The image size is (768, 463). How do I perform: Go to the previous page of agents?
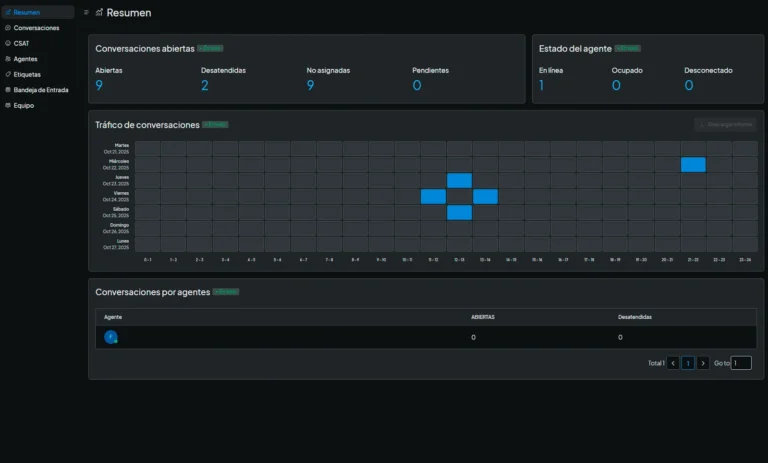(673, 363)
